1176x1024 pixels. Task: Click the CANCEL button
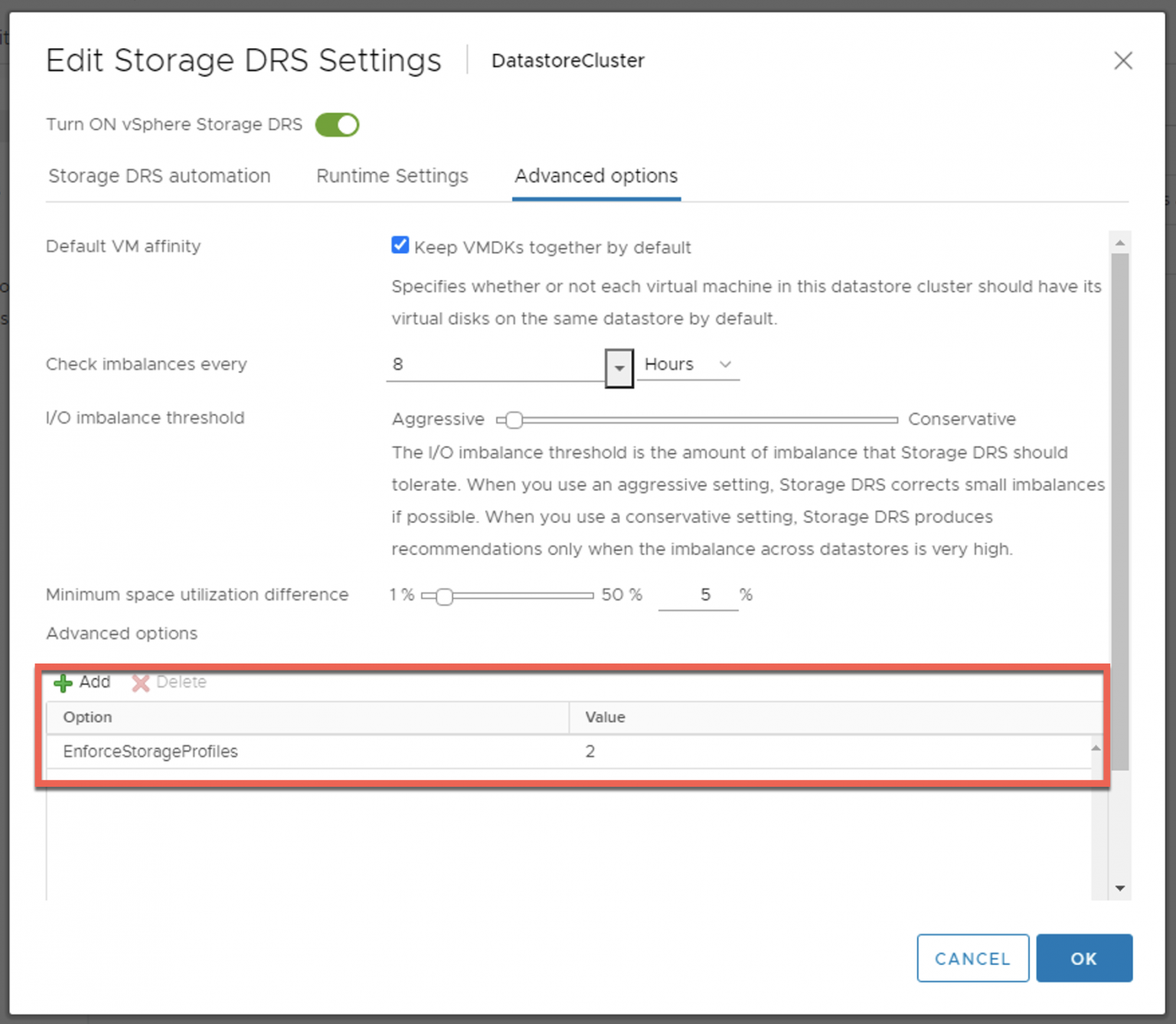point(972,958)
